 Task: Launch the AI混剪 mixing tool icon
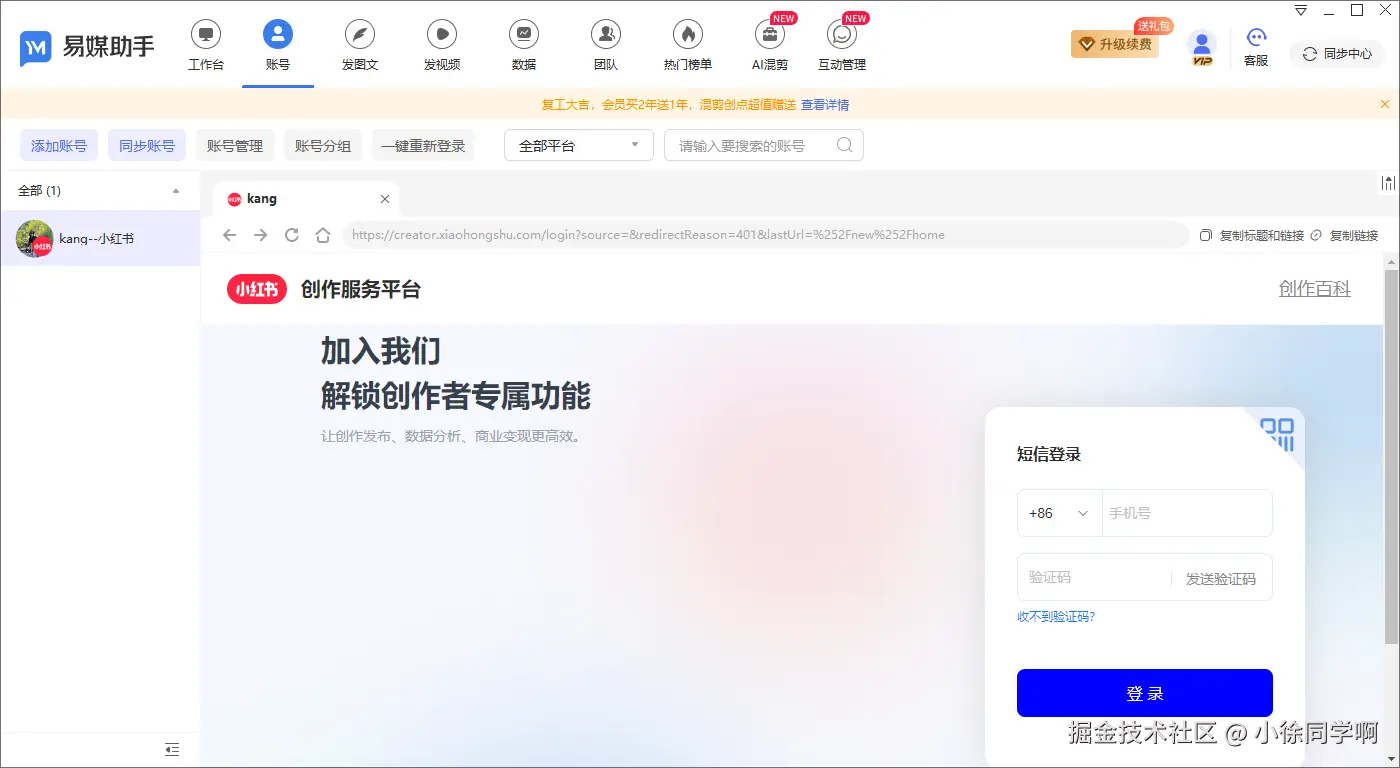(x=769, y=42)
